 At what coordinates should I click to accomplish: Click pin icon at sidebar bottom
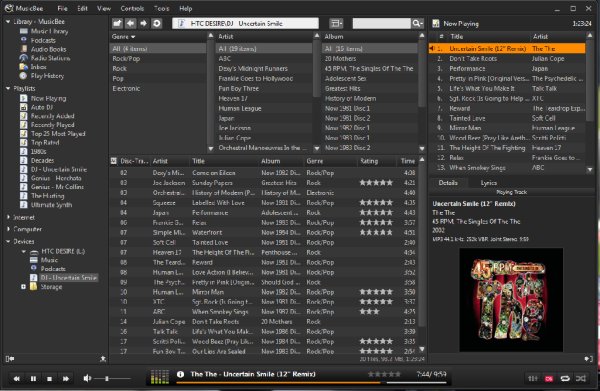(x=103, y=358)
